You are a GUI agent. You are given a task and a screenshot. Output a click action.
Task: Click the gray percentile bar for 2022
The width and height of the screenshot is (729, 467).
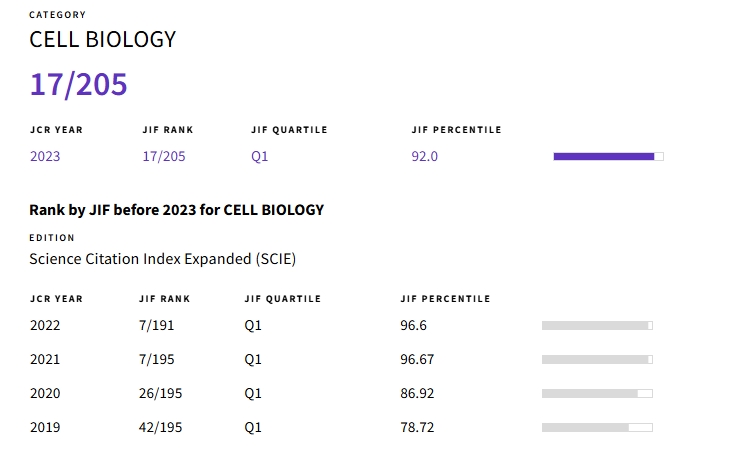click(x=597, y=325)
